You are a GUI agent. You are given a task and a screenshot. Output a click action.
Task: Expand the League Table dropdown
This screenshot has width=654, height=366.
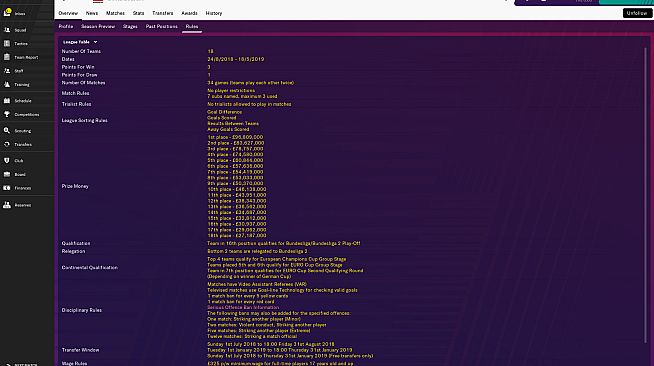click(80, 42)
